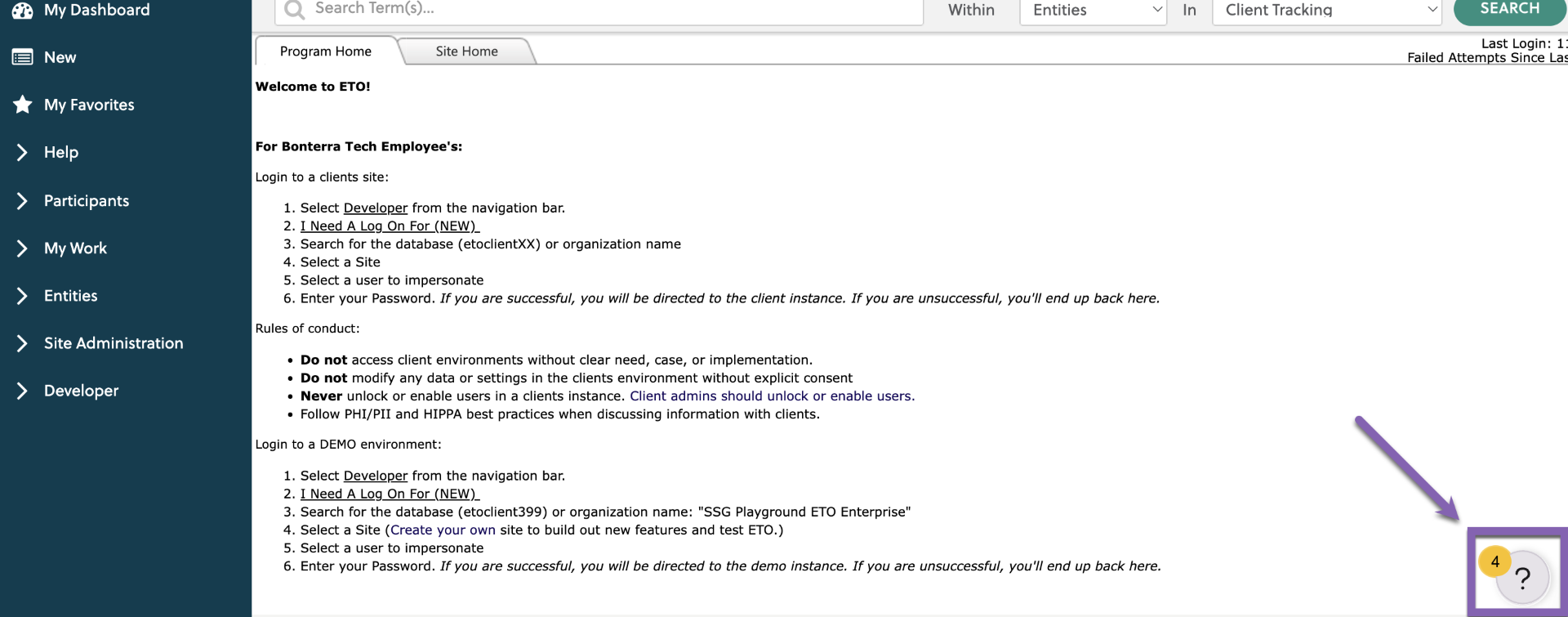Open the Entities sidebar menu
The image size is (1568, 617).
[x=70, y=295]
